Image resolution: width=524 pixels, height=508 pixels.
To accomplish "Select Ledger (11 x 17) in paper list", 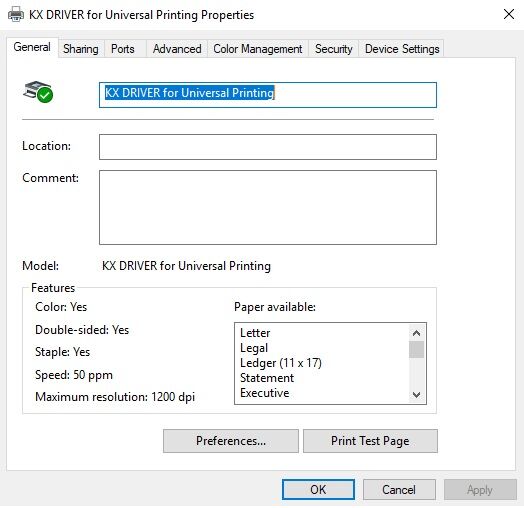I will point(281,363).
